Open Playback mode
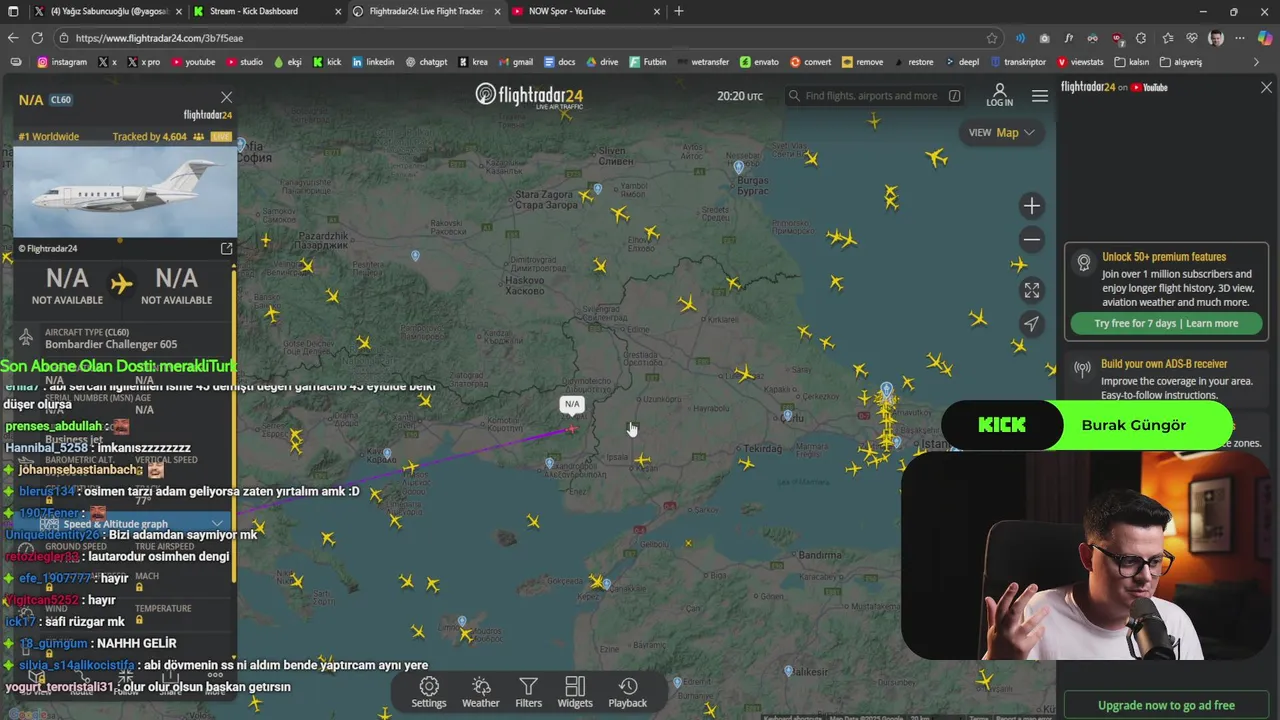 coord(628,692)
